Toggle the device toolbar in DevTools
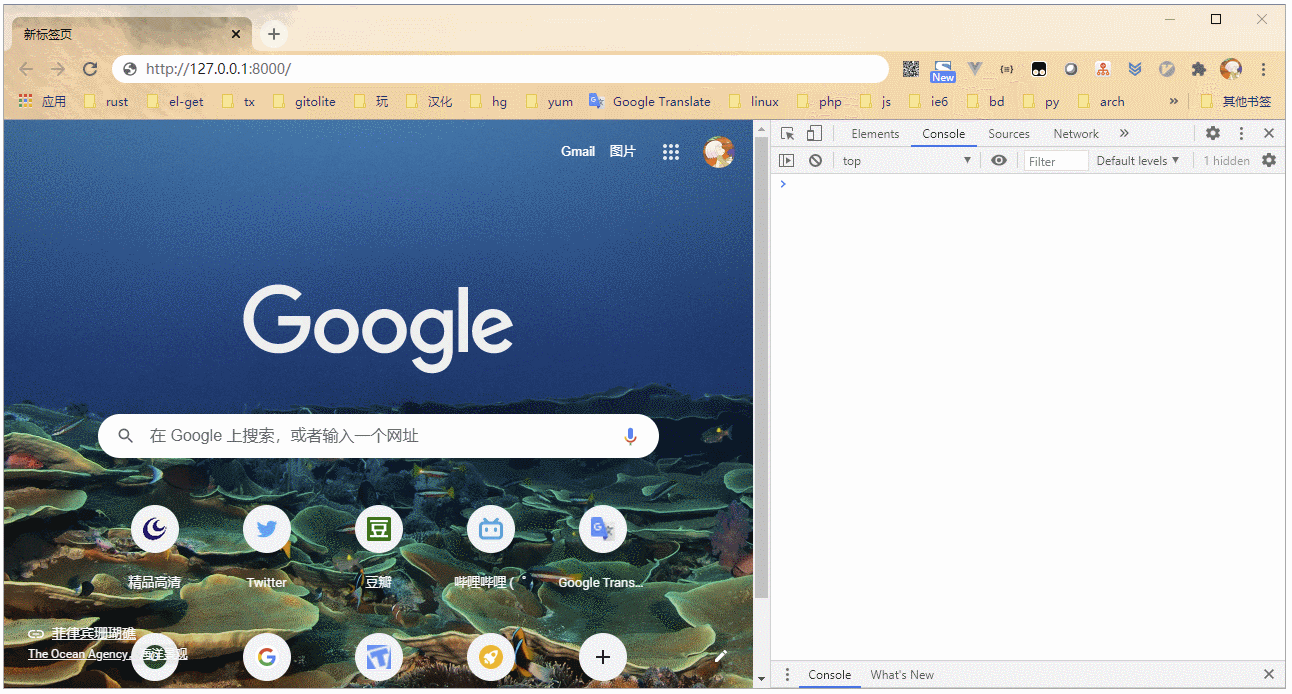 point(814,134)
